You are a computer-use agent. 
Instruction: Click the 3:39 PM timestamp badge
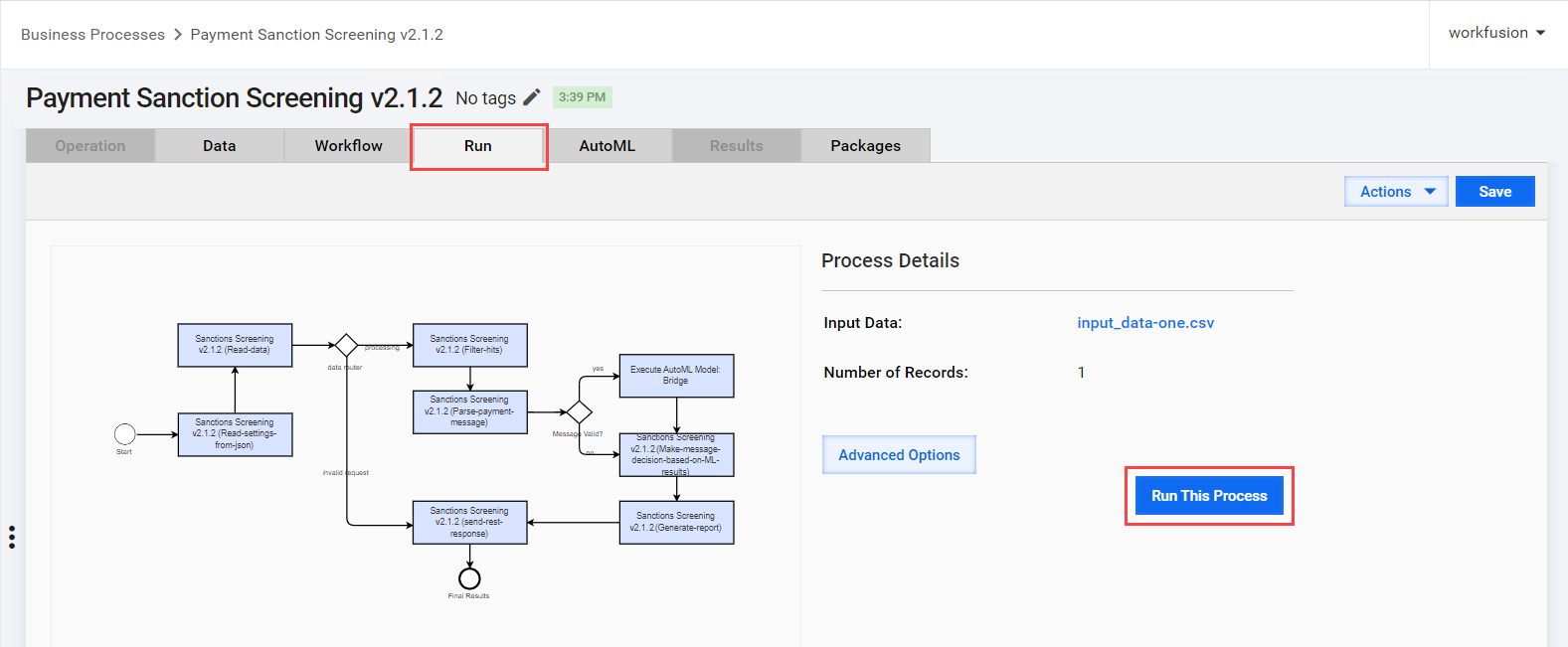pyautogui.click(x=582, y=97)
